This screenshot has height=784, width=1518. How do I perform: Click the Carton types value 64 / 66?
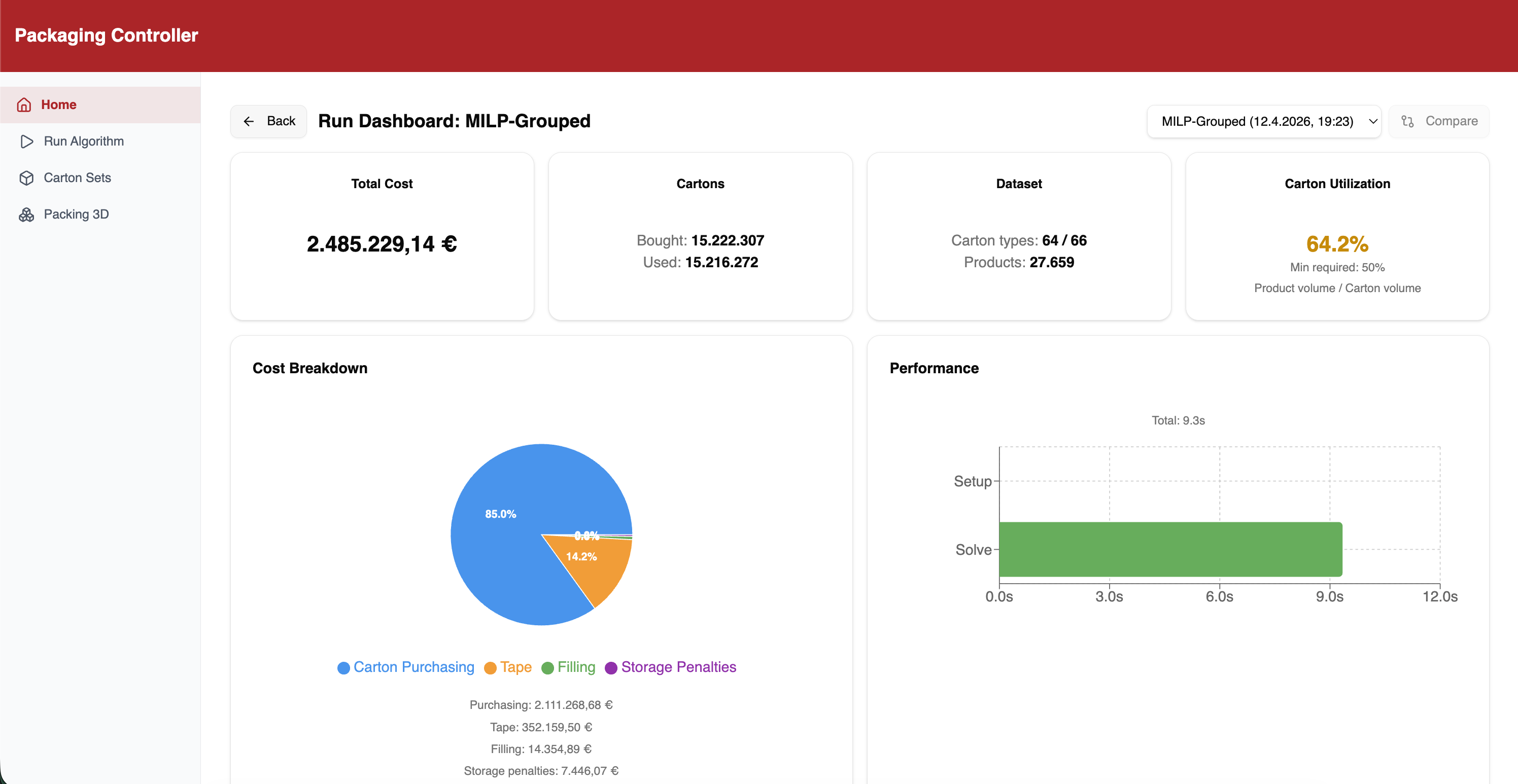pyautogui.click(x=1064, y=240)
